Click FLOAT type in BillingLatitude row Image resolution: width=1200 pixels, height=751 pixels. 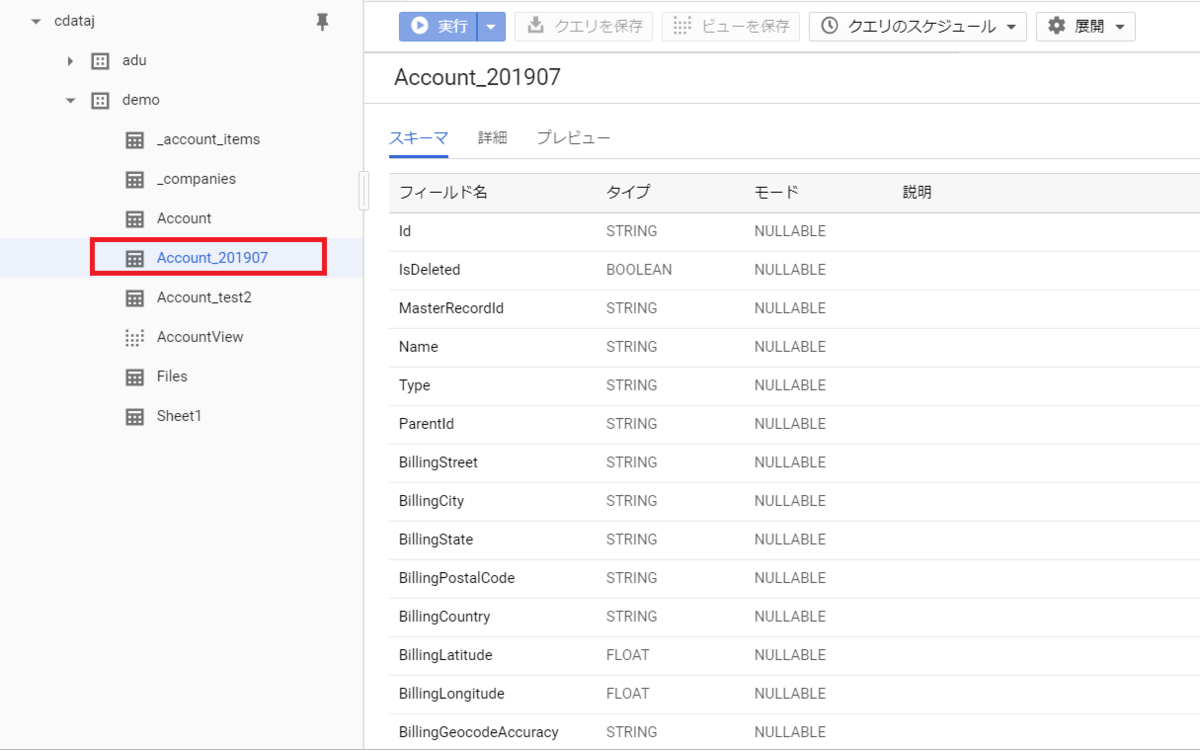tap(627, 655)
